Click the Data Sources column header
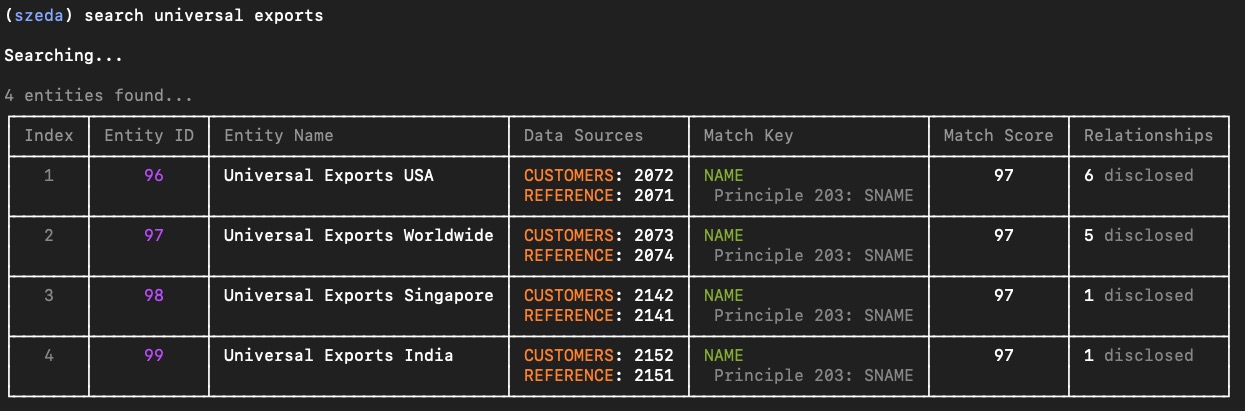1245x411 pixels. 583,135
